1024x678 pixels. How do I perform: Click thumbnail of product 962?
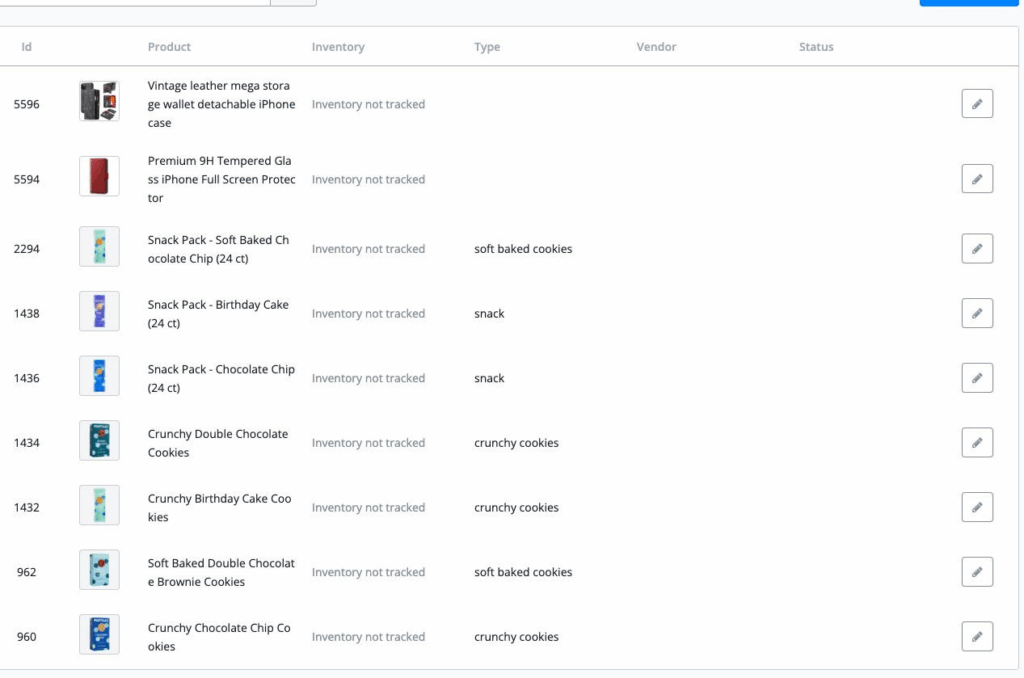tap(99, 570)
